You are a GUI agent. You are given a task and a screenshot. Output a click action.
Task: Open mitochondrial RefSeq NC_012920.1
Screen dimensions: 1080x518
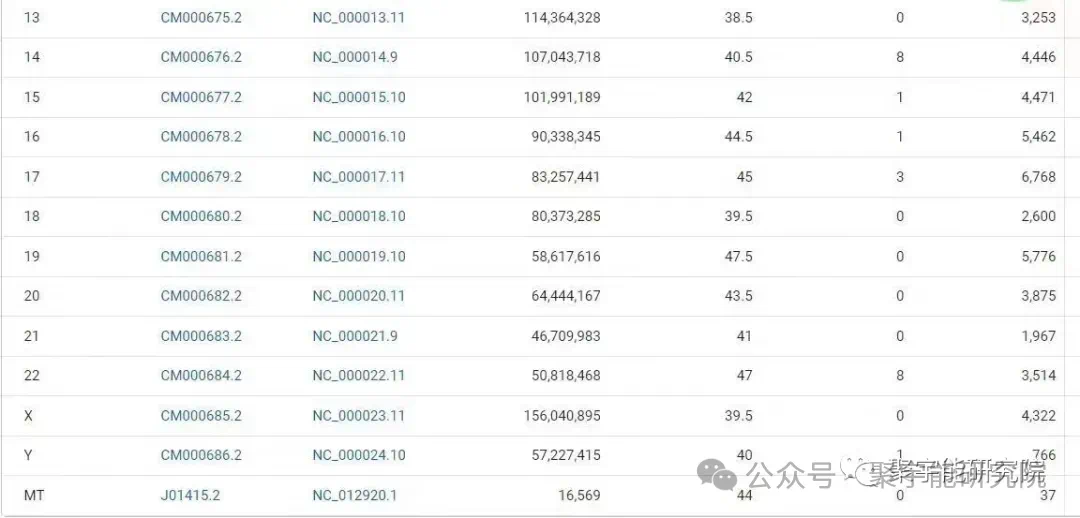coord(354,495)
